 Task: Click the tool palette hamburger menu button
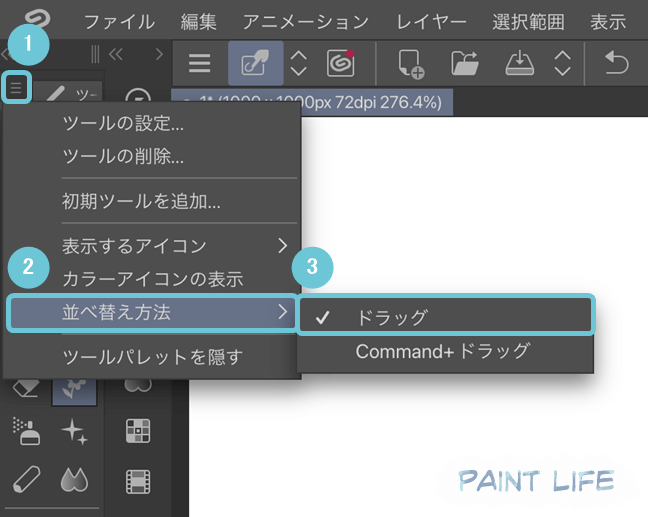[15, 89]
